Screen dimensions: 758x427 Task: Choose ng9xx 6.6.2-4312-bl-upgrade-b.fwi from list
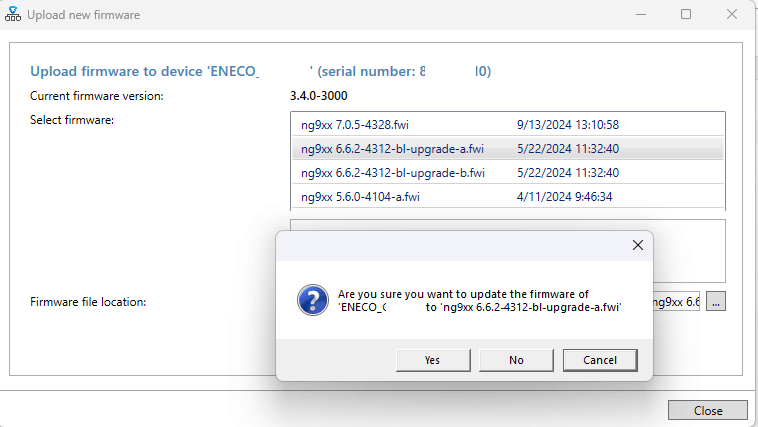392,173
